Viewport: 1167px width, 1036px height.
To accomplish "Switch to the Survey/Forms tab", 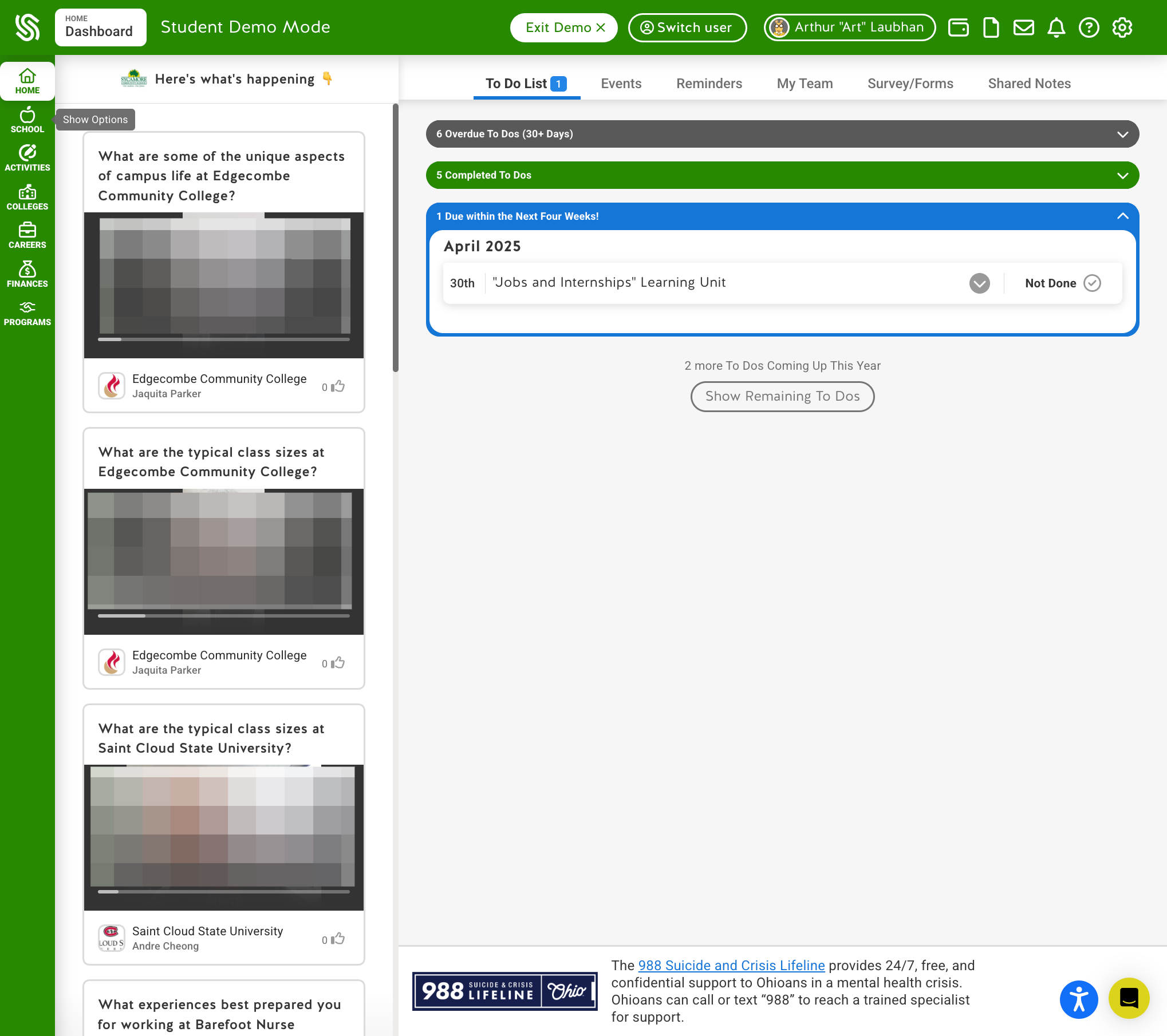I will pos(910,84).
